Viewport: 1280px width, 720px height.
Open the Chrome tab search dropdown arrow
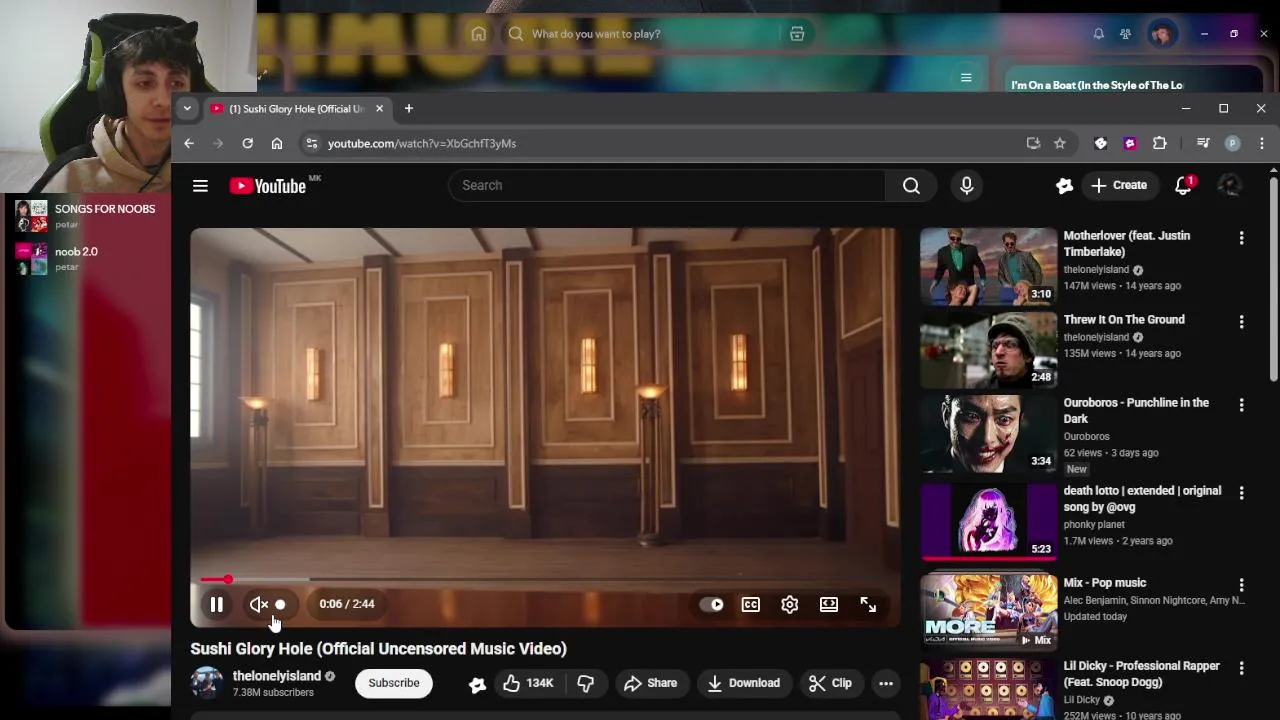click(187, 108)
